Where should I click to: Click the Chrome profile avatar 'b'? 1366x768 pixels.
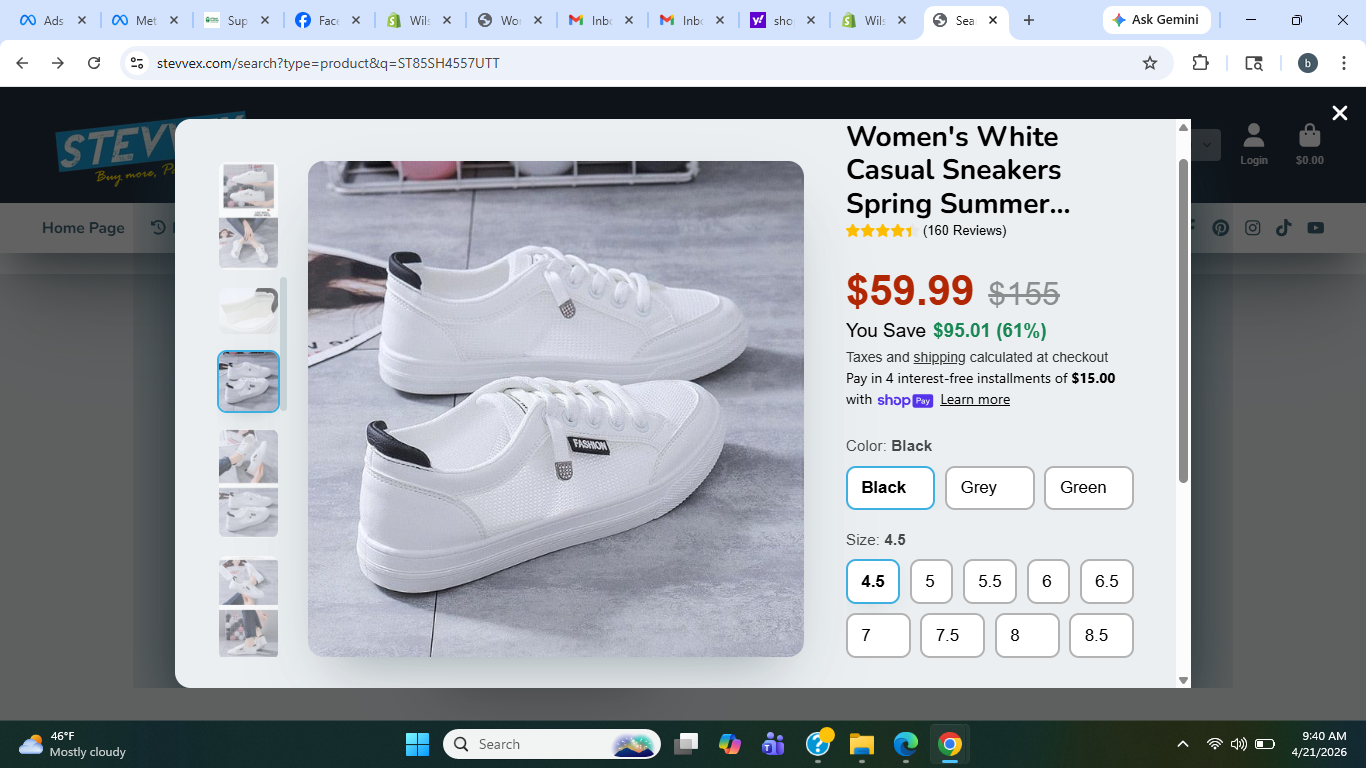point(1308,63)
